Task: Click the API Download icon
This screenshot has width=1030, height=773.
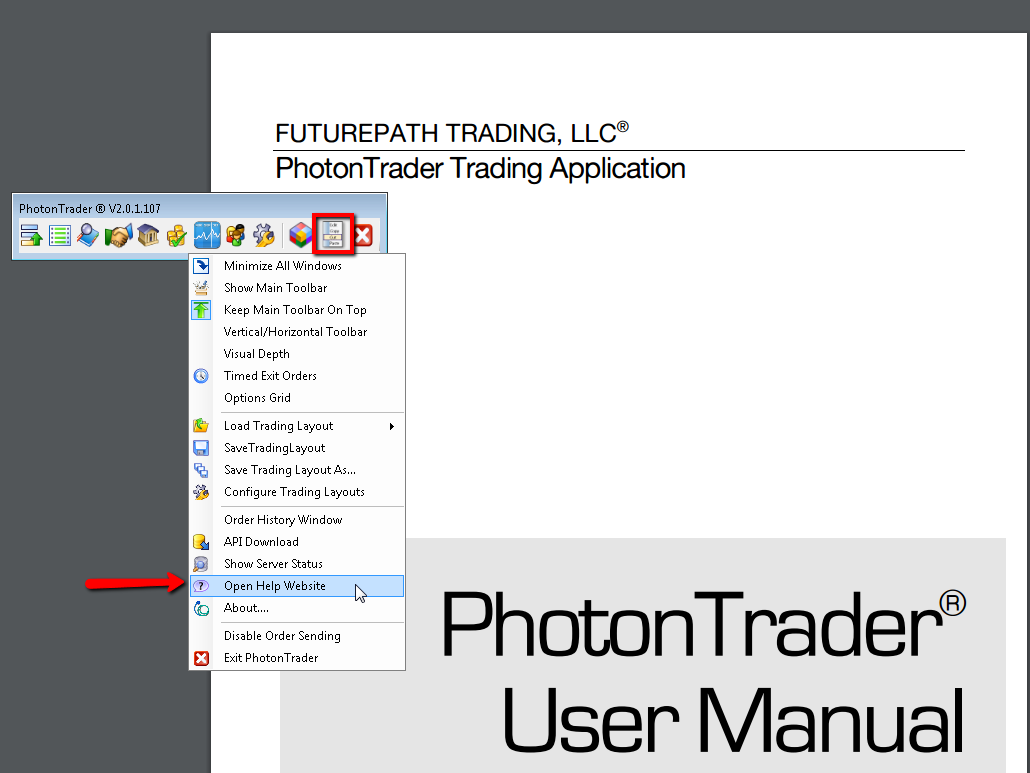Action: (201, 542)
